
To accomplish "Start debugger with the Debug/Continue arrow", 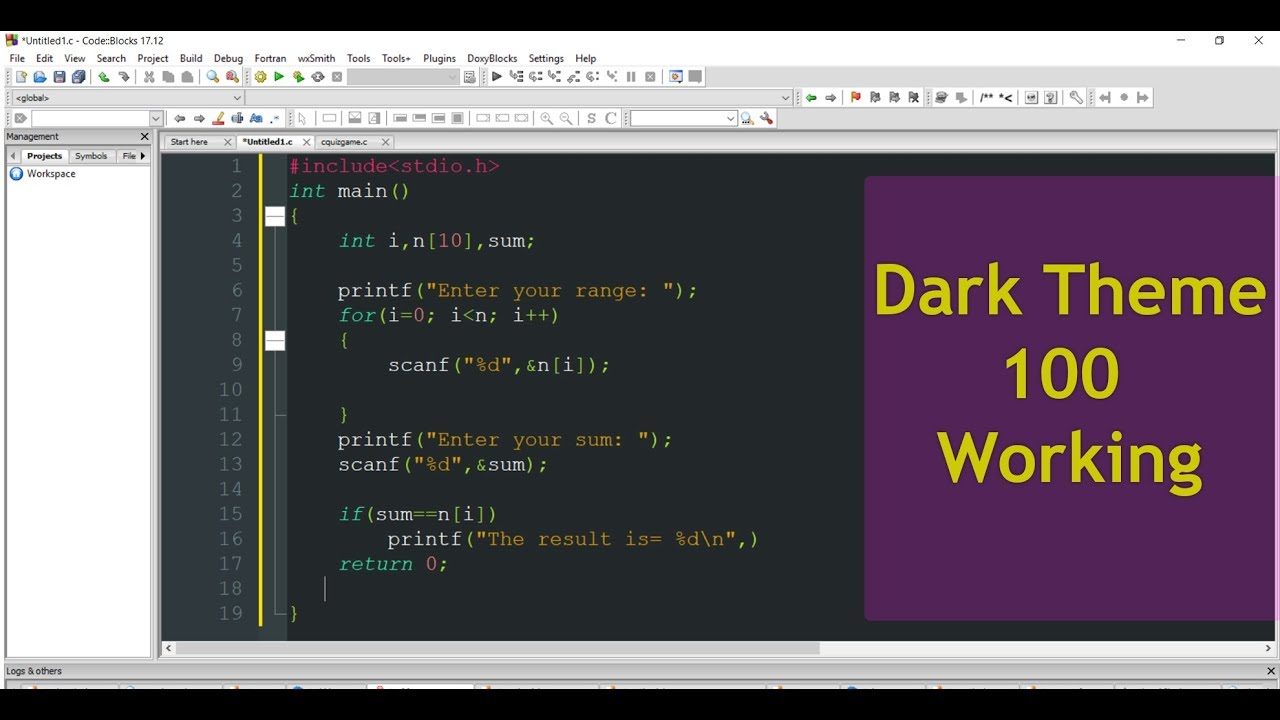I will [x=496, y=77].
